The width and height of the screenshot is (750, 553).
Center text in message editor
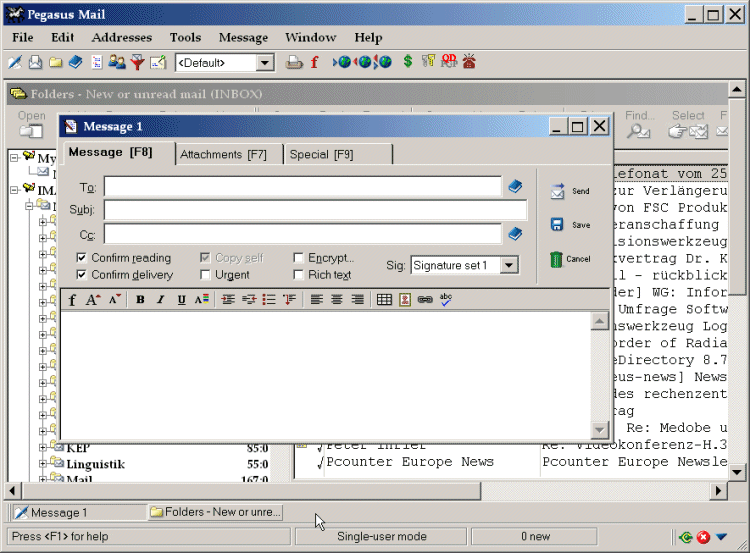337,300
